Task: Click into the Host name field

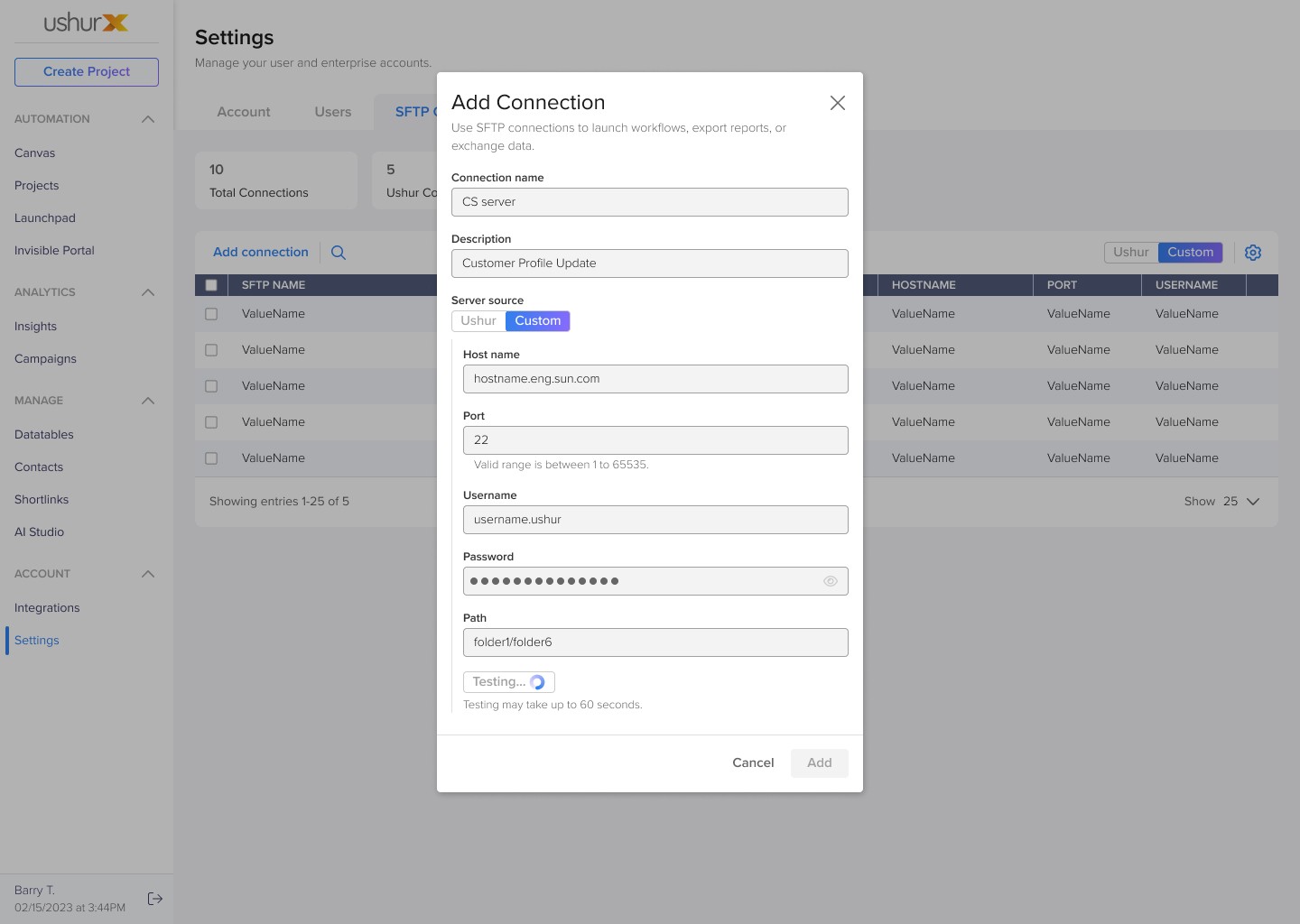Action: pos(655,379)
